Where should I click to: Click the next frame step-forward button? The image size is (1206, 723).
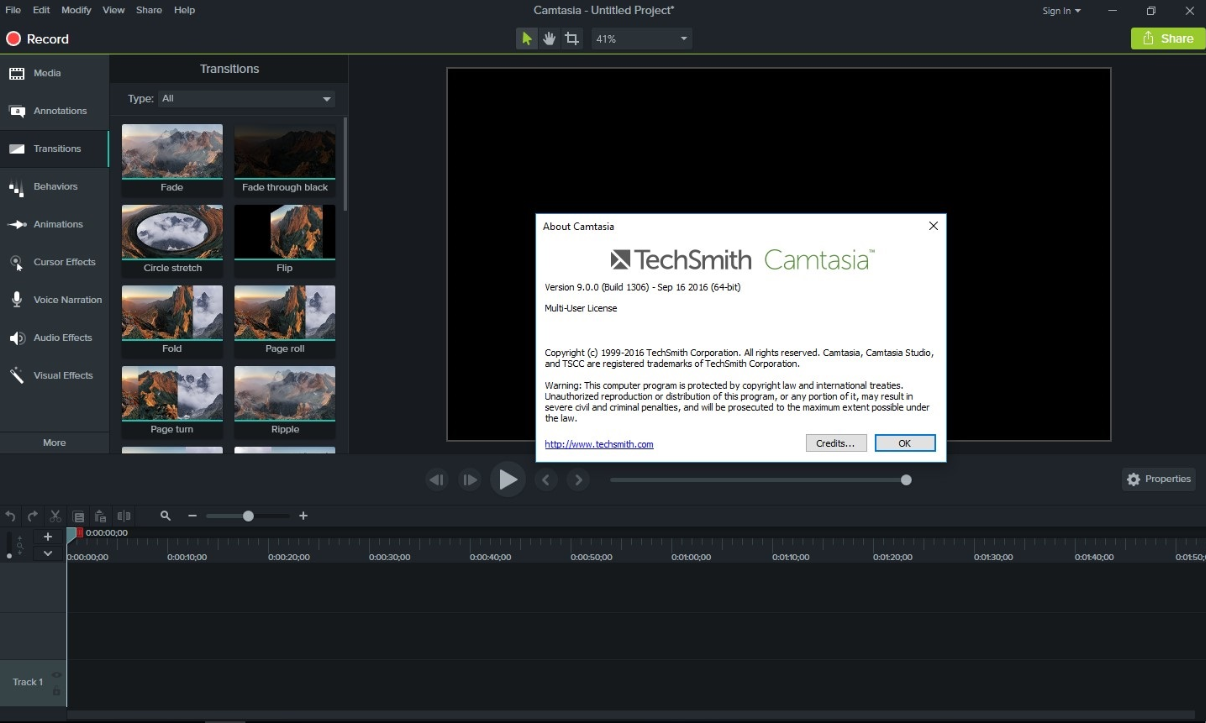point(470,480)
